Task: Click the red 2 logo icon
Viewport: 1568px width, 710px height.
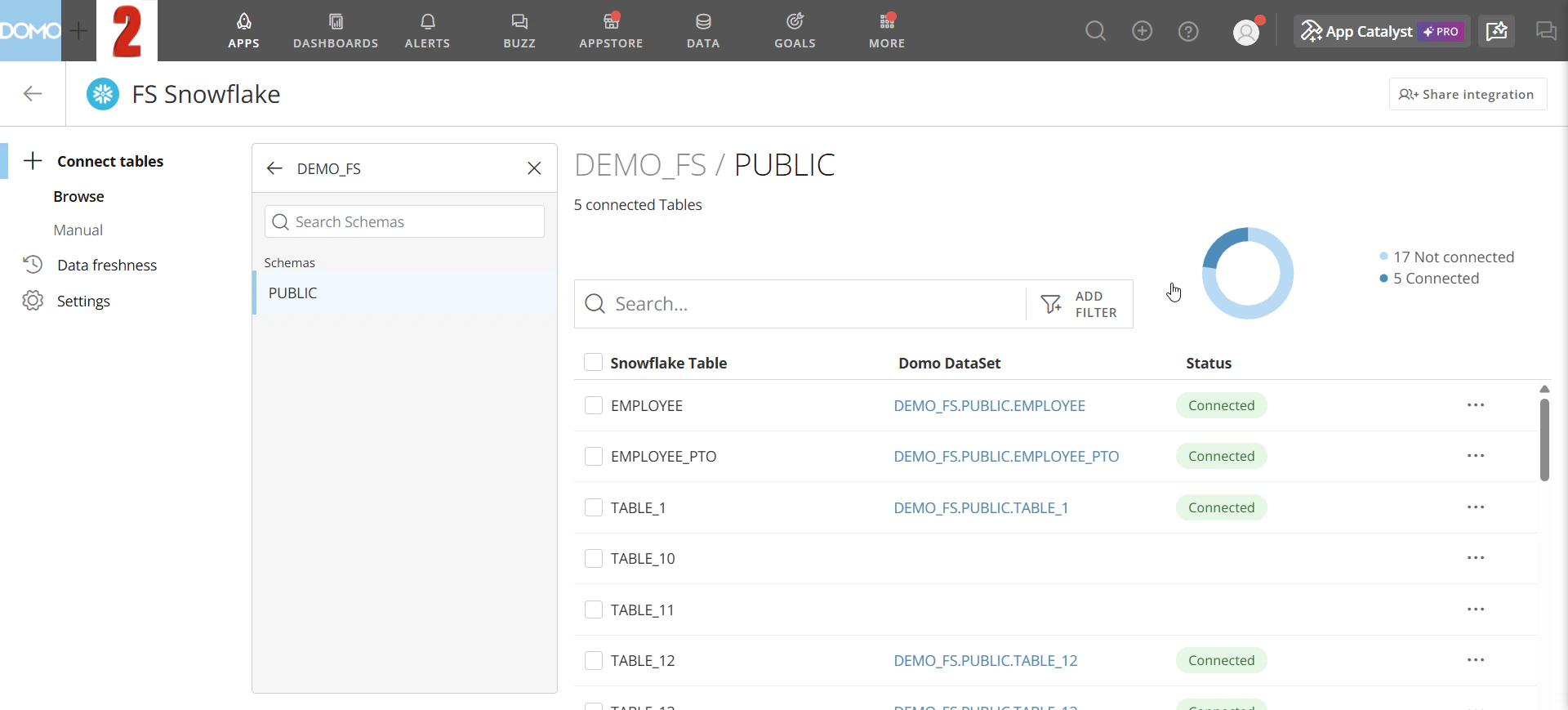Action: (127, 31)
